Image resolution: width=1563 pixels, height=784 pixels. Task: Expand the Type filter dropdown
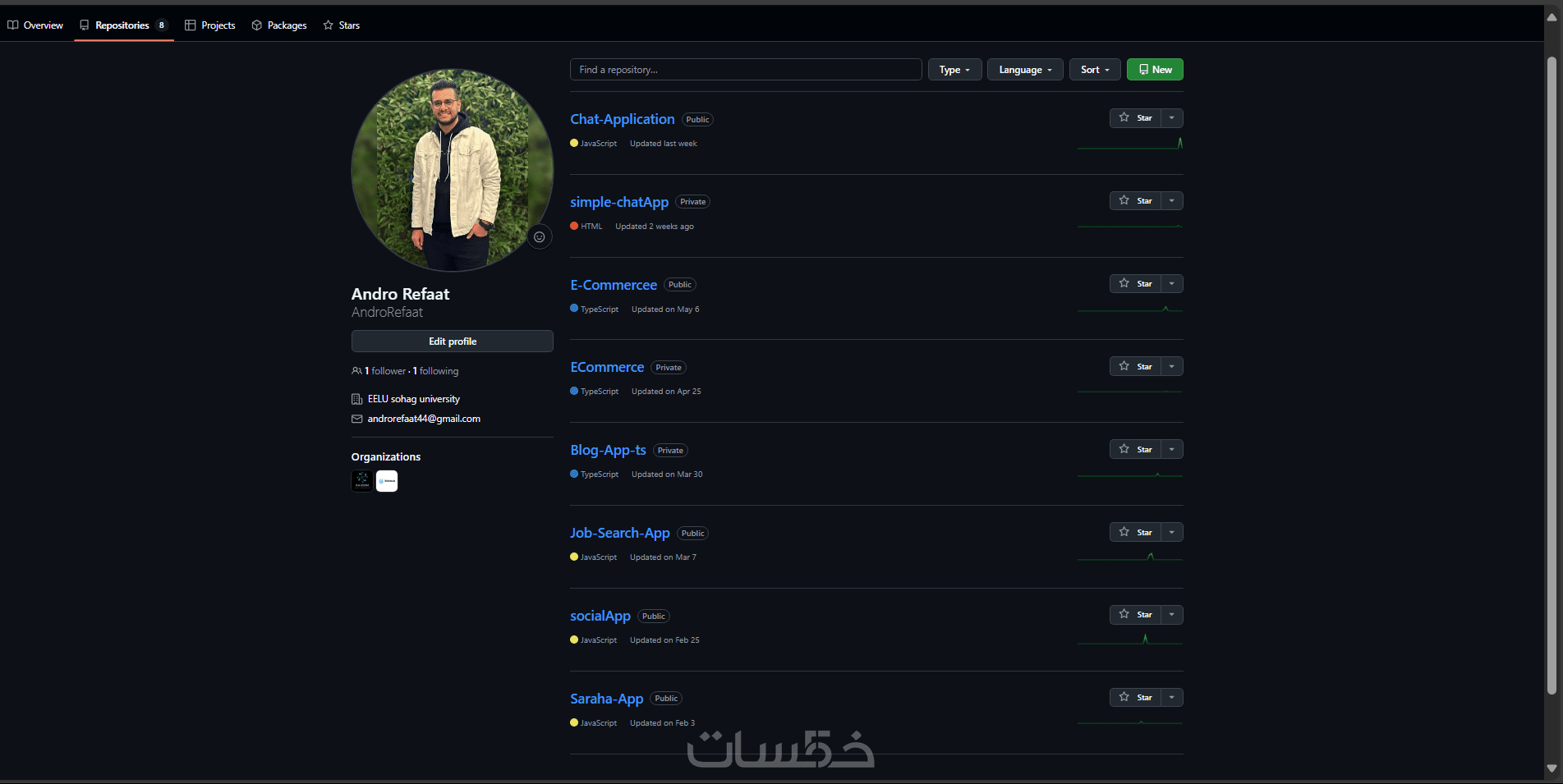point(954,70)
